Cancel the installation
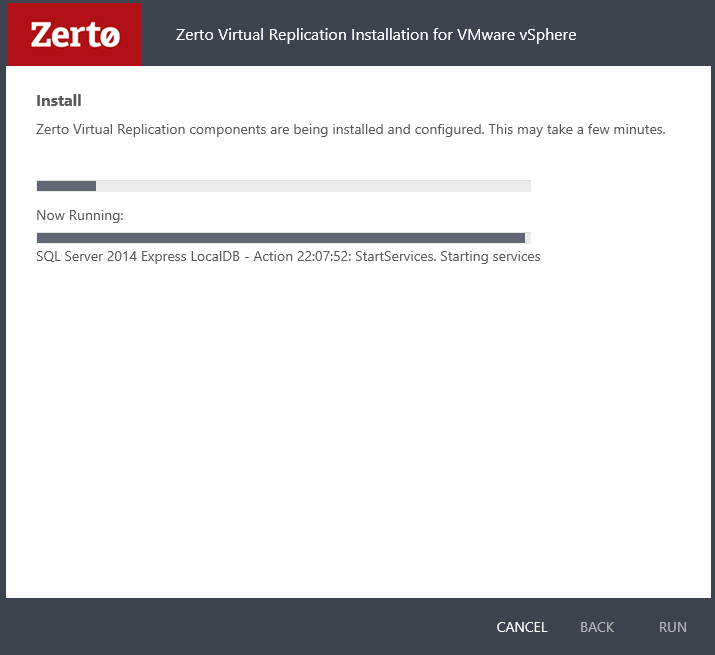The height and width of the screenshot is (655, 715). (522, 627)
